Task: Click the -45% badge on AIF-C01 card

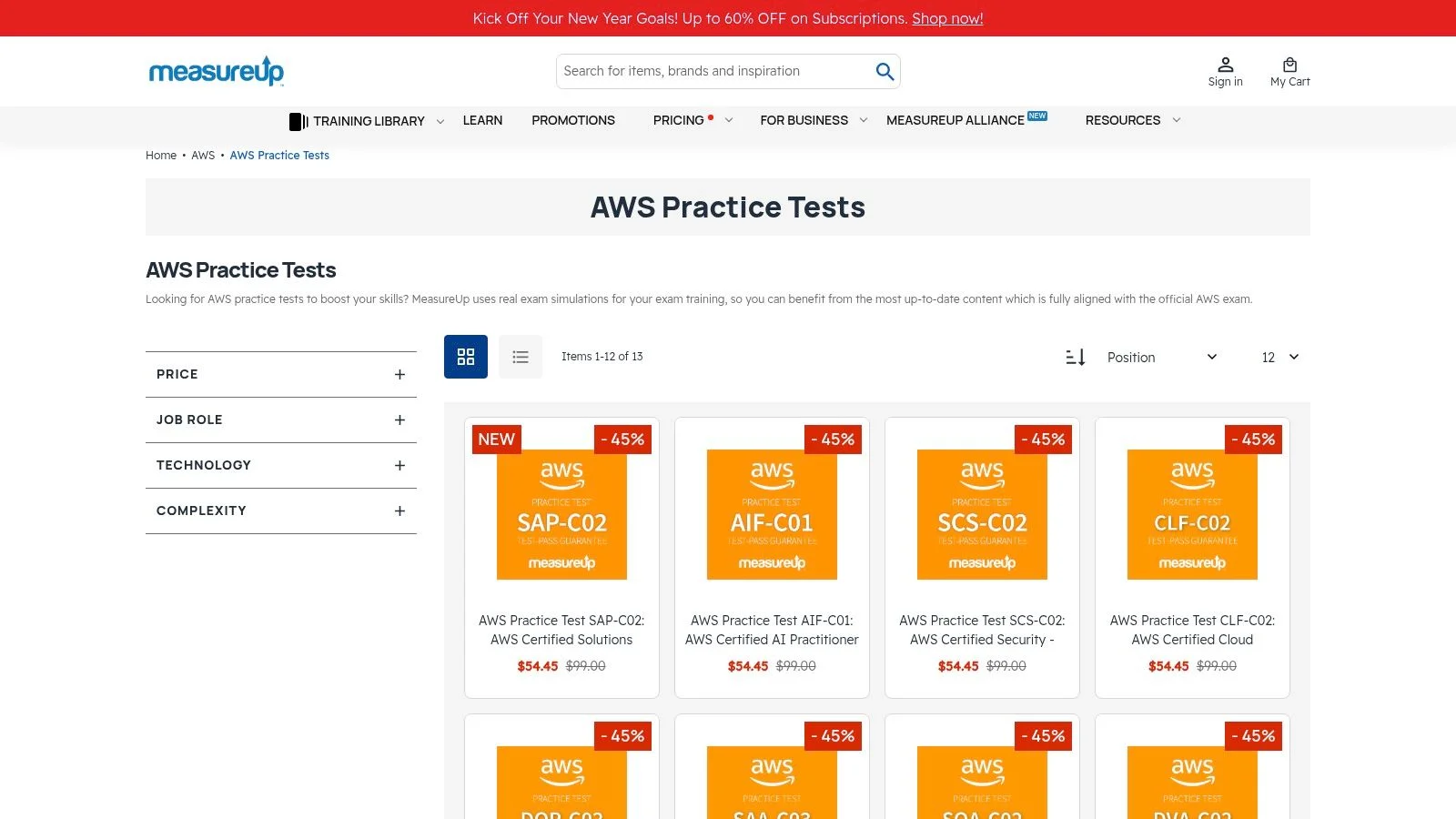Action: coord(833,439)
